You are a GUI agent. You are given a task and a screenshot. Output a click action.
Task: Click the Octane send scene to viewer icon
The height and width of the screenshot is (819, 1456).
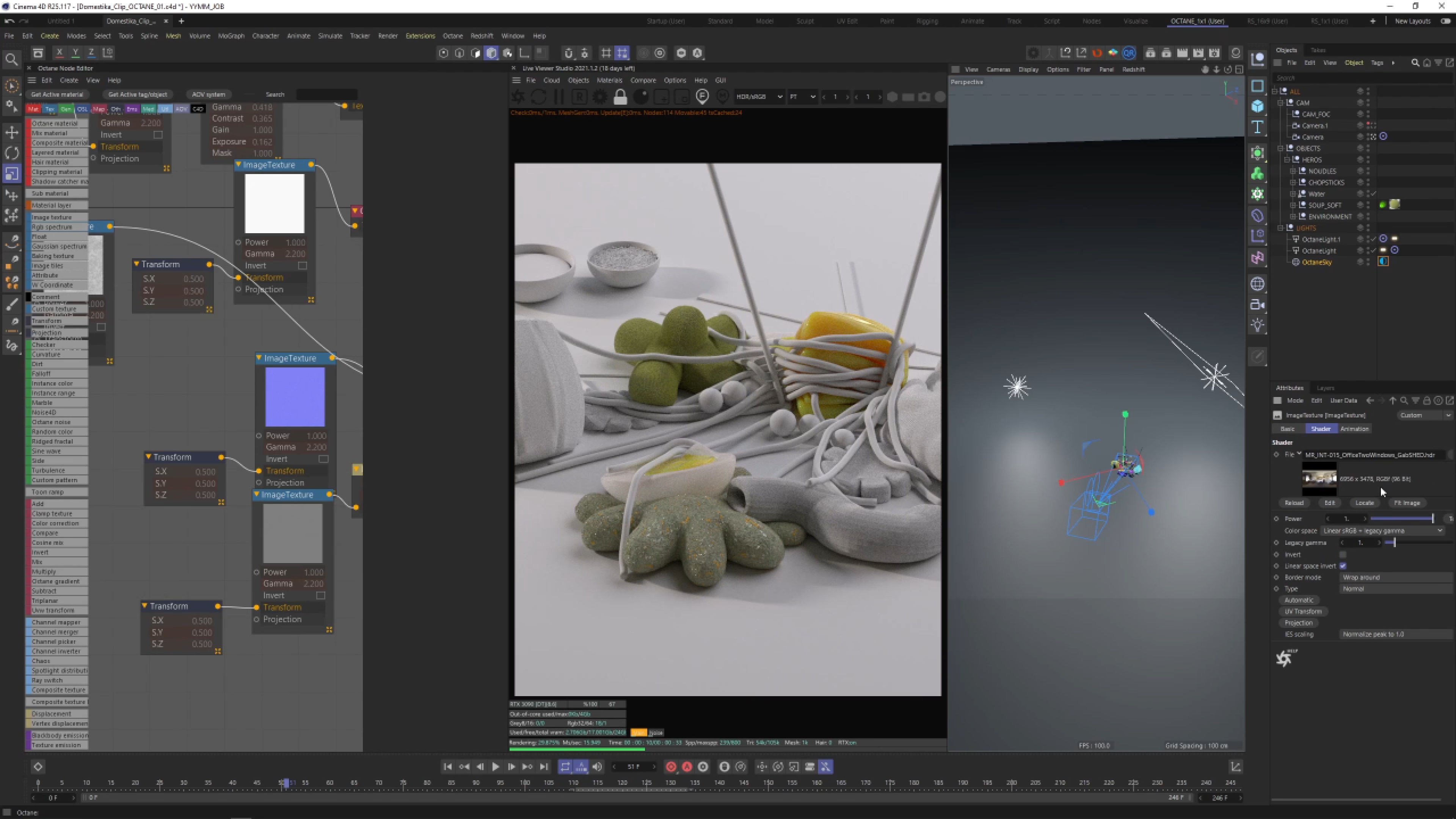(x=518, y=97)
